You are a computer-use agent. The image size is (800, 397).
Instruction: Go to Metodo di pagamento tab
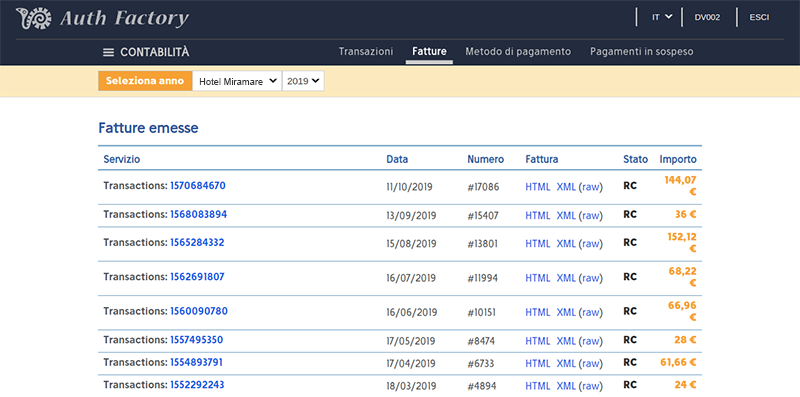tap(518, 52)
